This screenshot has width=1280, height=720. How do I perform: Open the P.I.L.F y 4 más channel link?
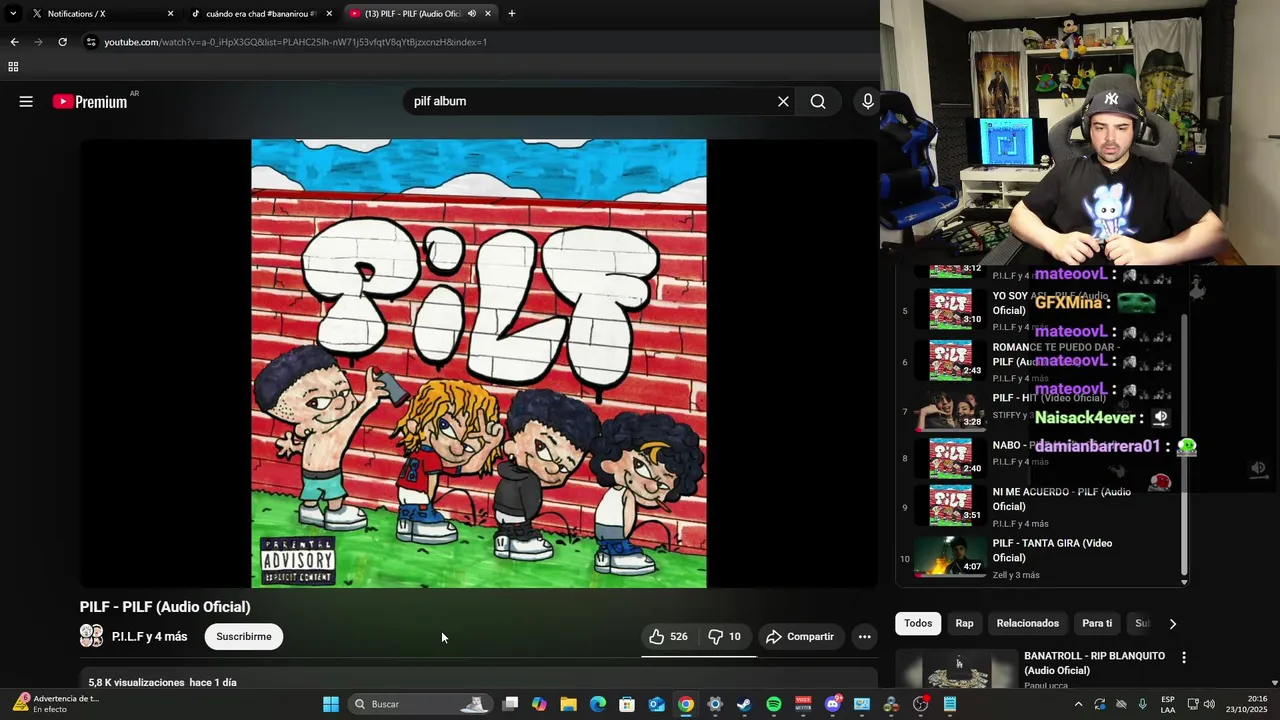tap(149, 636)
